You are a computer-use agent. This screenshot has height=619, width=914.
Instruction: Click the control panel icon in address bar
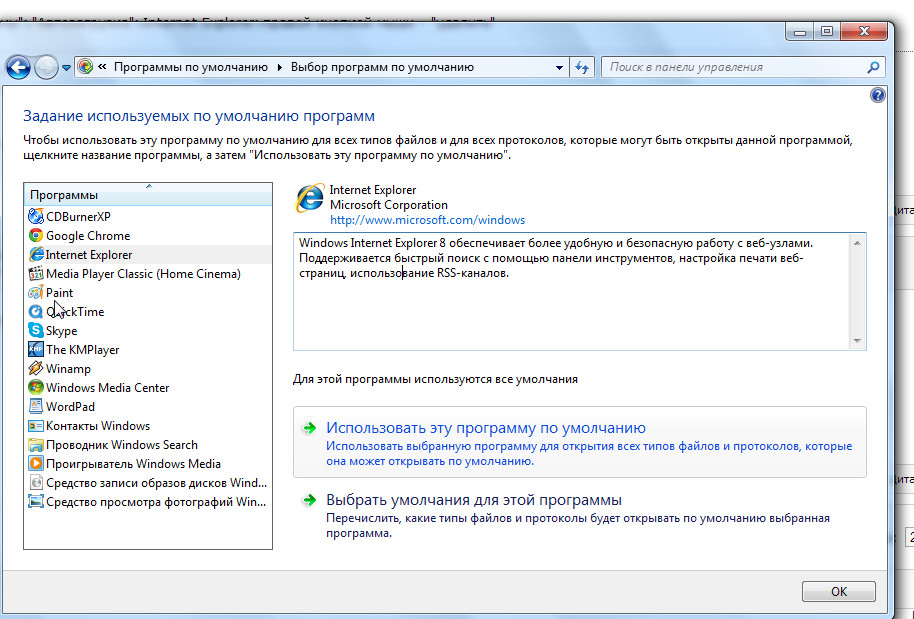(x=86, y=67)
